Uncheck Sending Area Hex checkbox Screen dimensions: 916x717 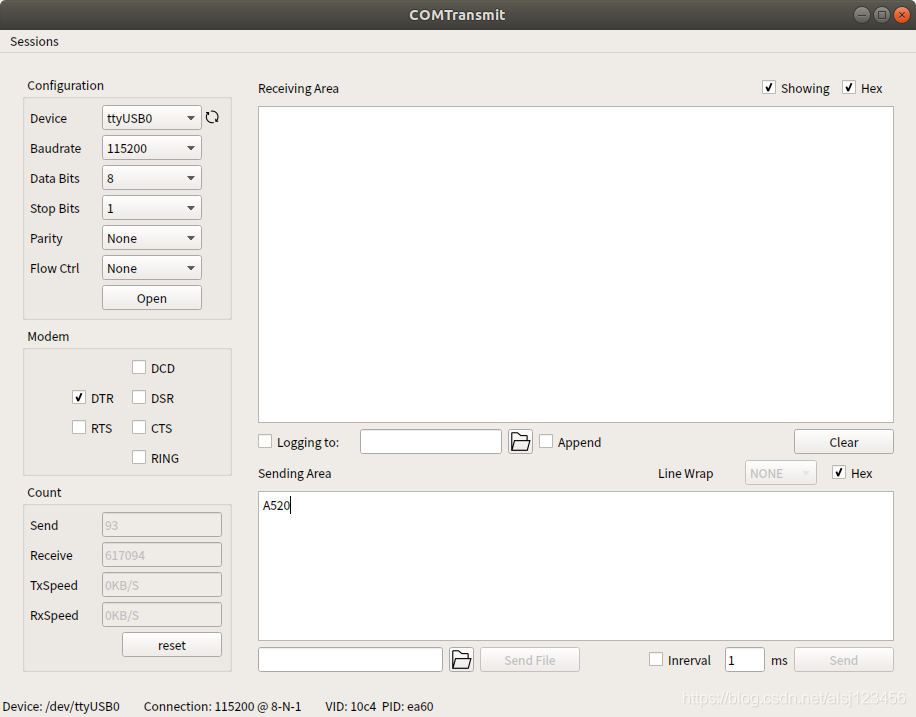coord(839,473)
